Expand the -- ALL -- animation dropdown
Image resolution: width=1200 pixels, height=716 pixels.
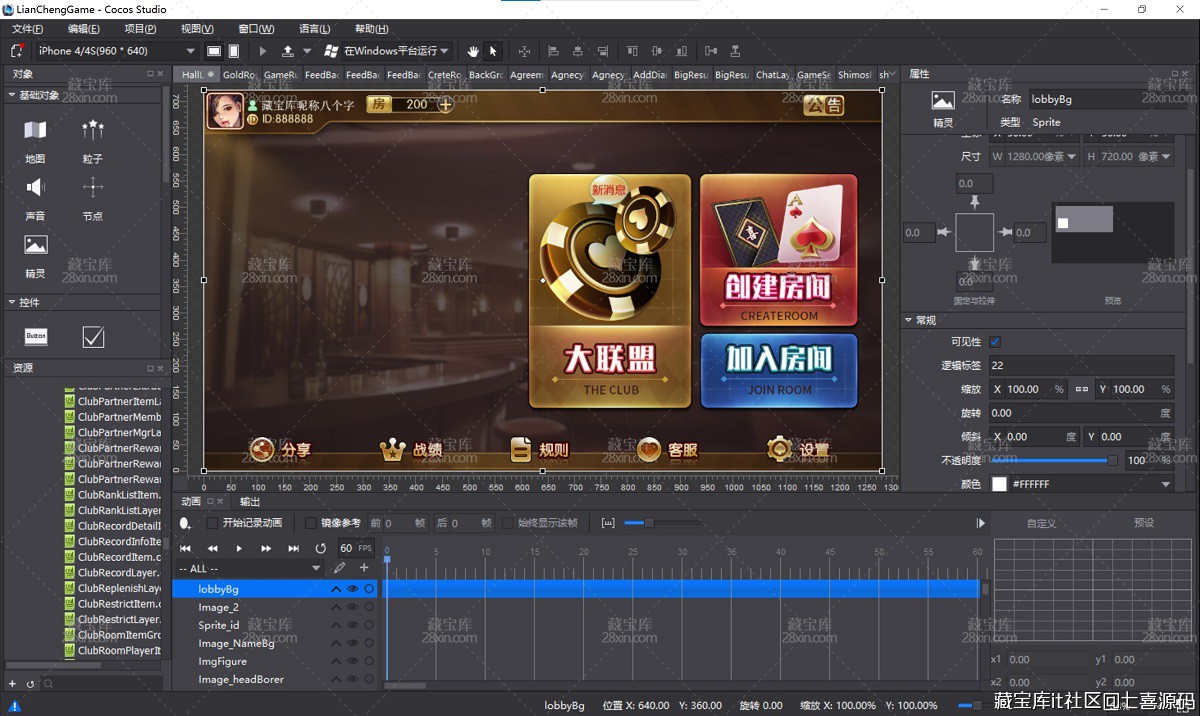point(316,568)
